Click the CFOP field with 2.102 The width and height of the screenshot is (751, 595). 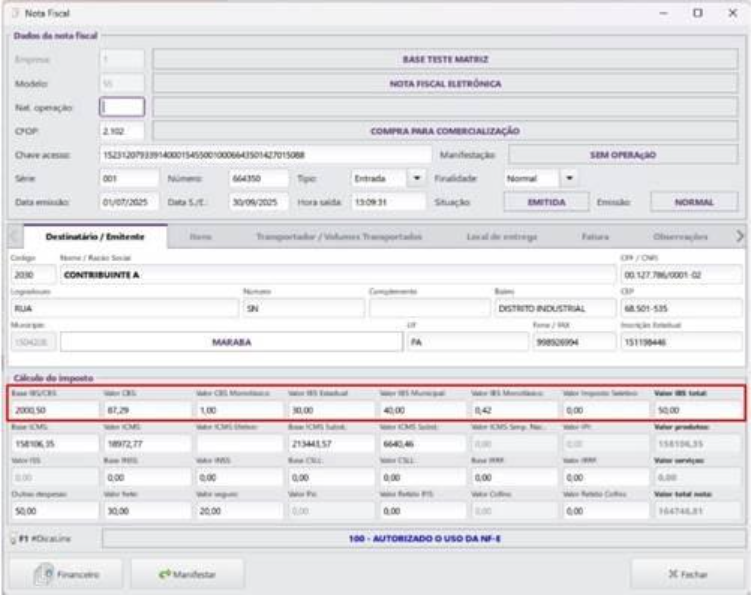pos(122,131)
